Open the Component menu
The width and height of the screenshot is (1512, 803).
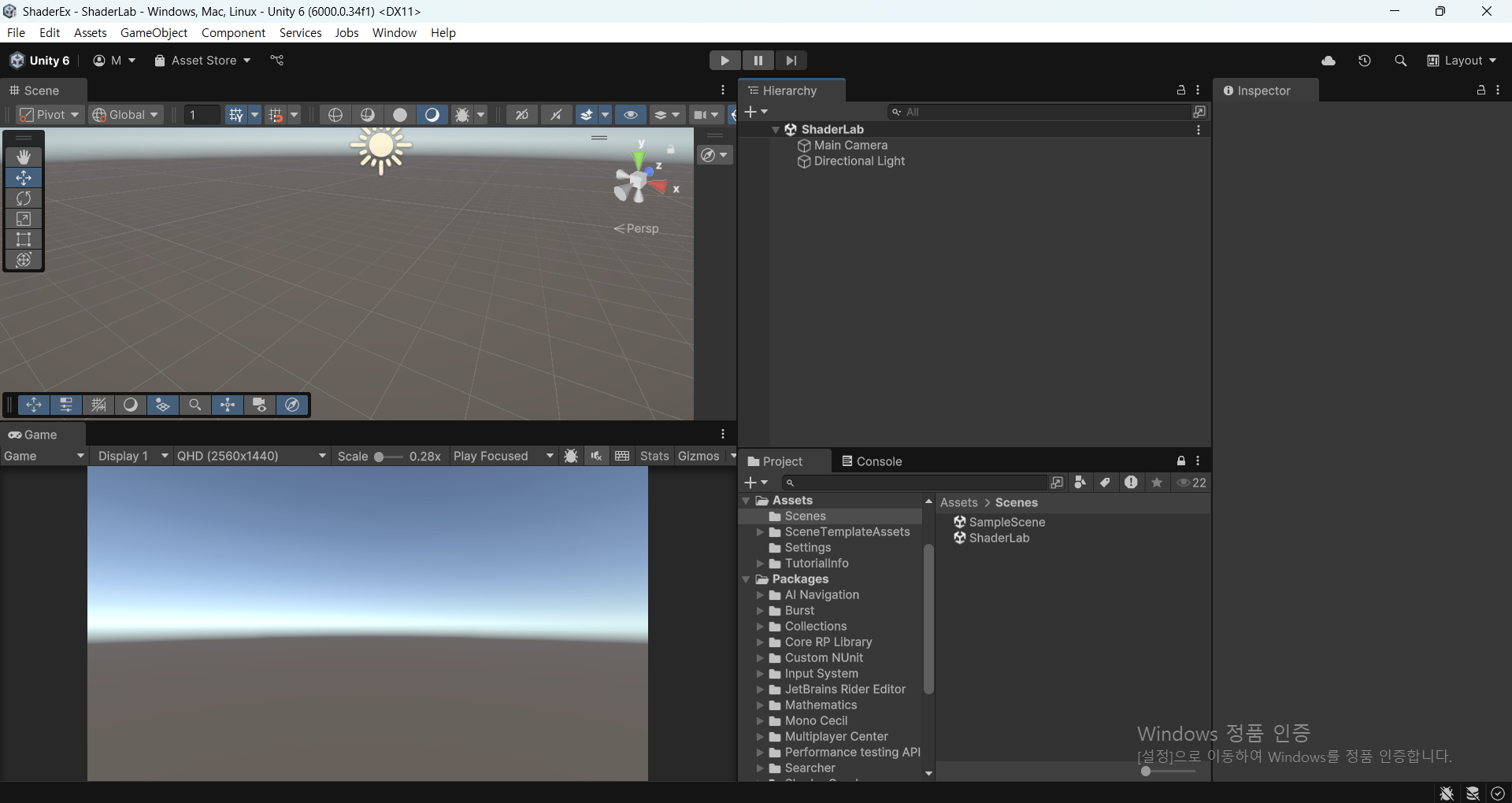tap(233, 32)
